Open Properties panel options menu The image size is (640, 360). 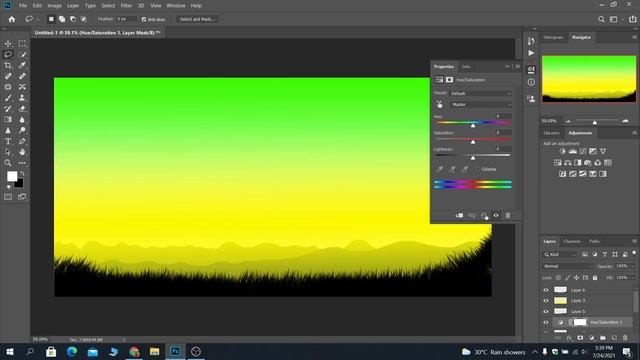click(x=518, y=67)
